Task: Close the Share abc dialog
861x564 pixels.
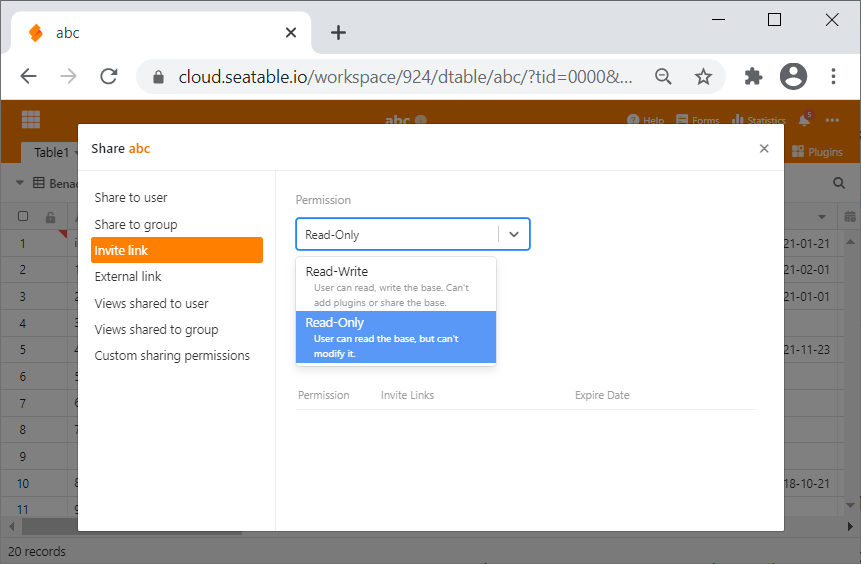Action: [764, 148]
